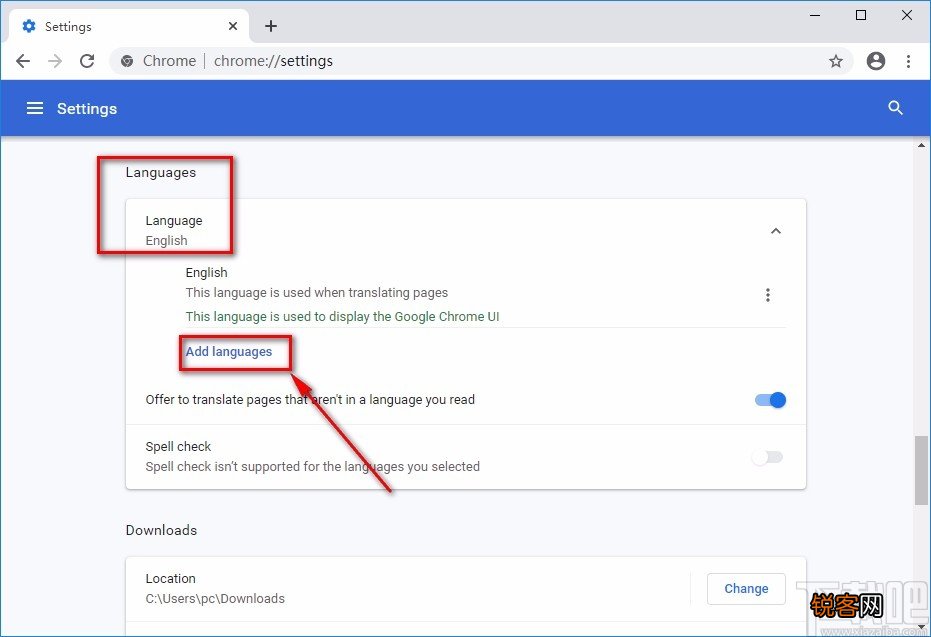Viewport: 931px width, 637px height.
Task: Click the Languages section heading
Action: (x=160, y=172)
